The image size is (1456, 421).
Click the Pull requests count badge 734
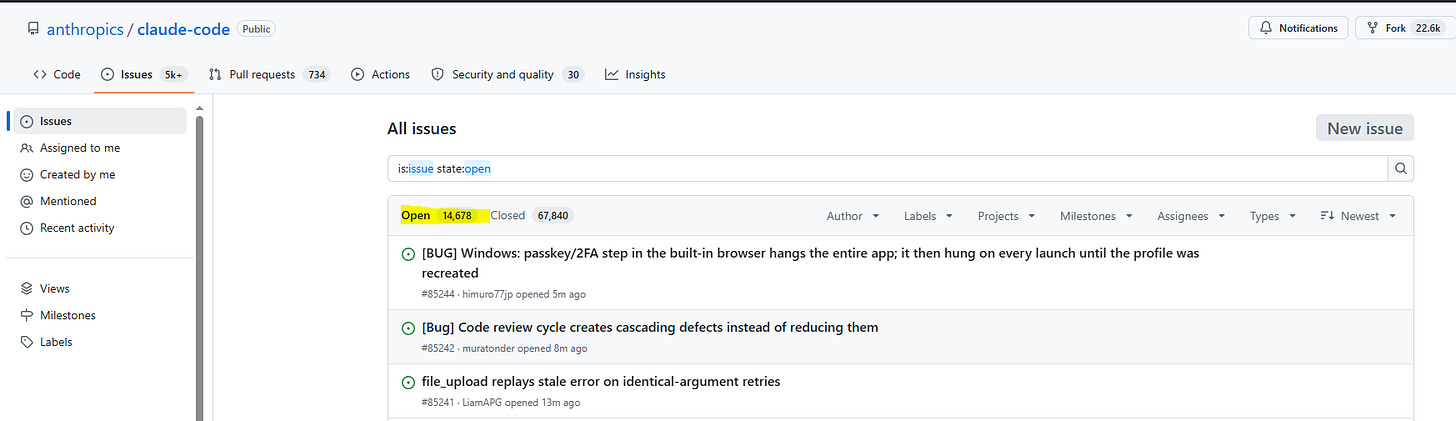click(317, 75)
